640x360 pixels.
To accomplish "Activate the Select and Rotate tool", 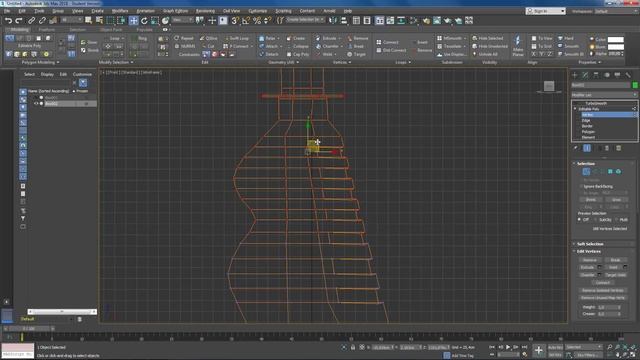I will 144,20.
